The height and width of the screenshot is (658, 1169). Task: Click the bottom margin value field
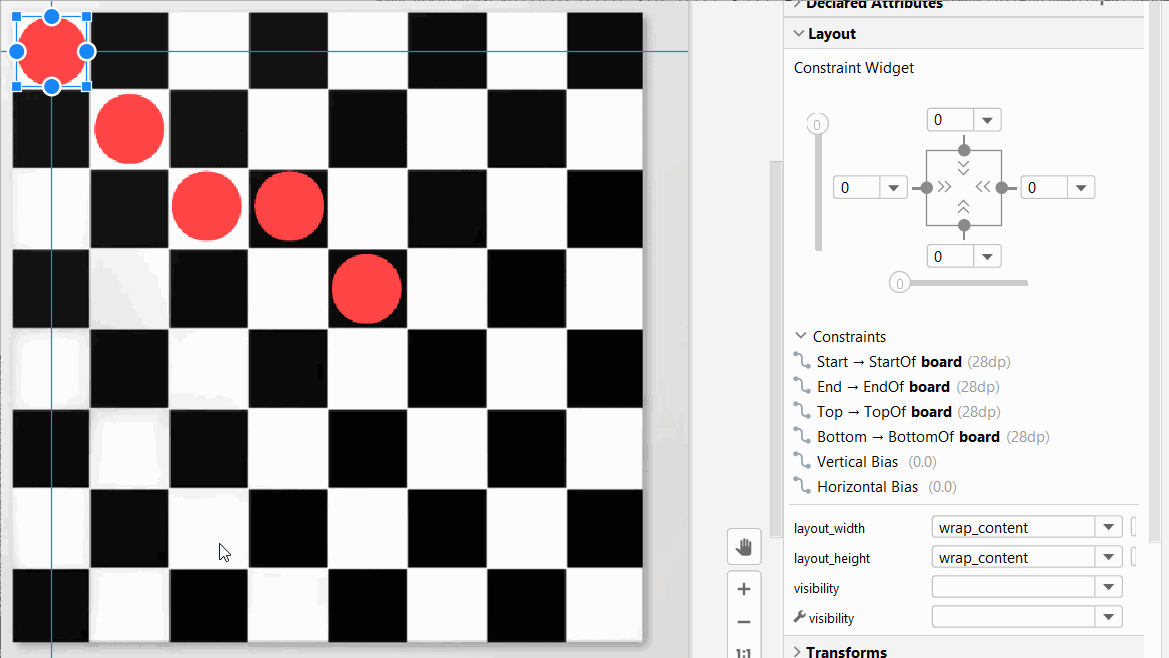[951, 256]
